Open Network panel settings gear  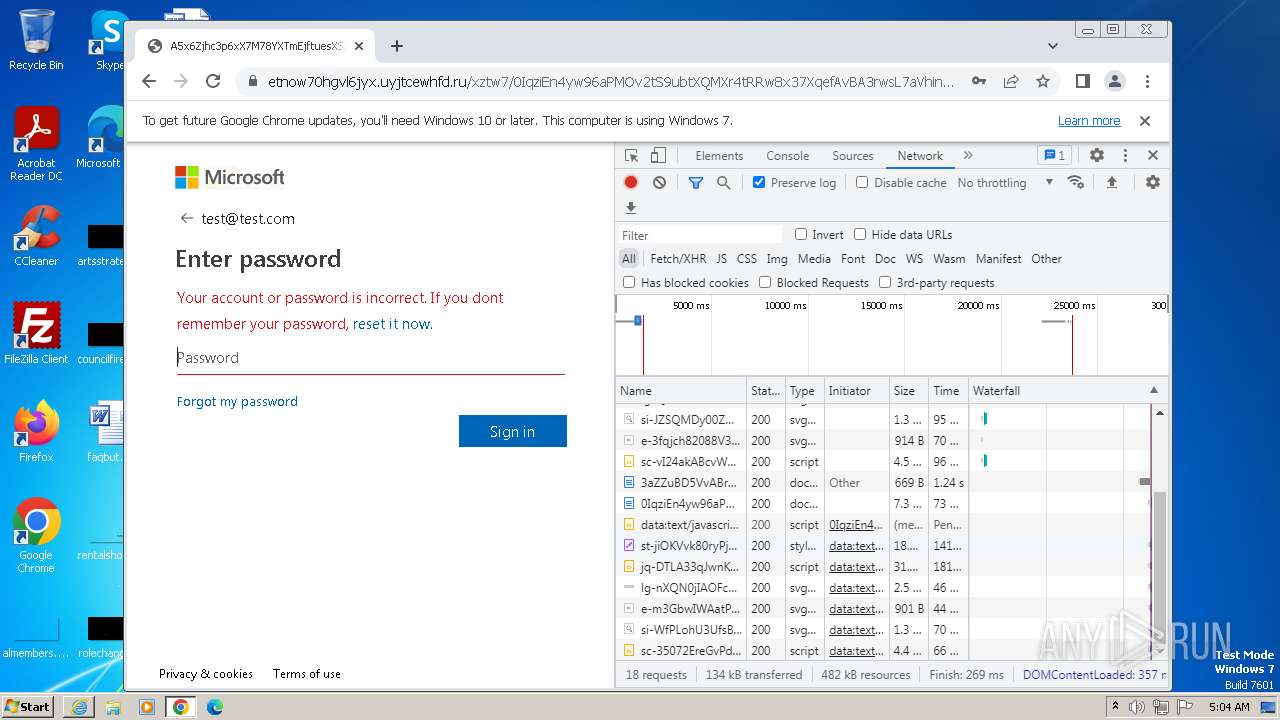(1153, 182)
